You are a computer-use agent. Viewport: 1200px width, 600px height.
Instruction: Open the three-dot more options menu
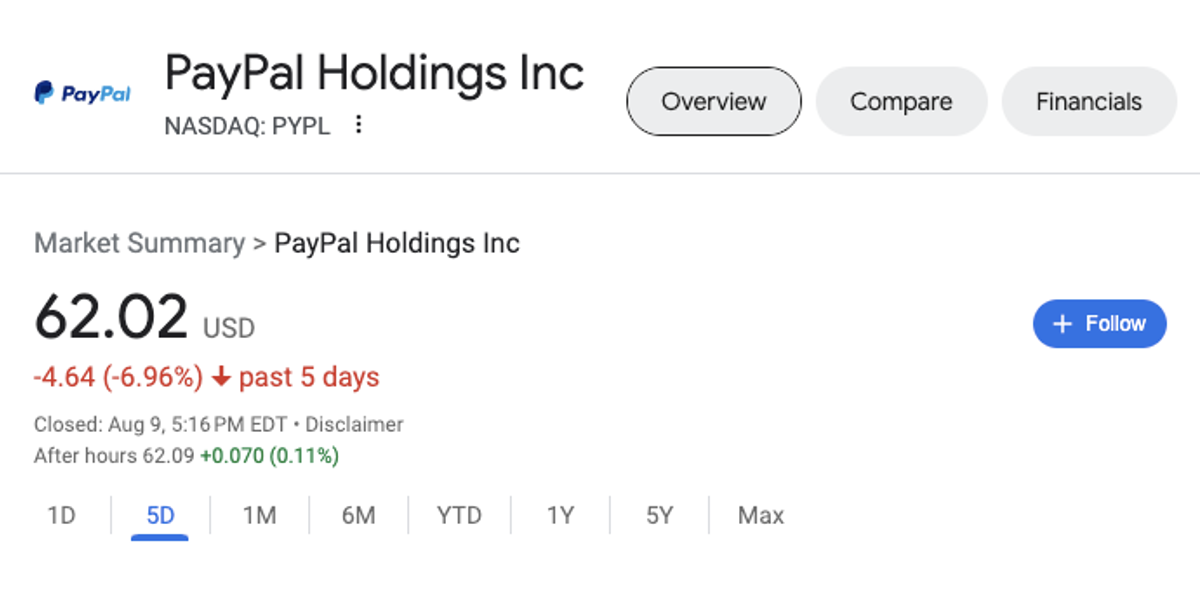coord(359,125)
